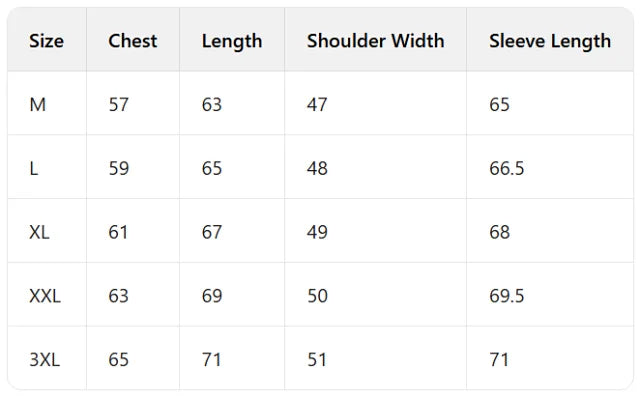Select chest value 61 for XL
The image size is (640, 399).
point(118,233)
